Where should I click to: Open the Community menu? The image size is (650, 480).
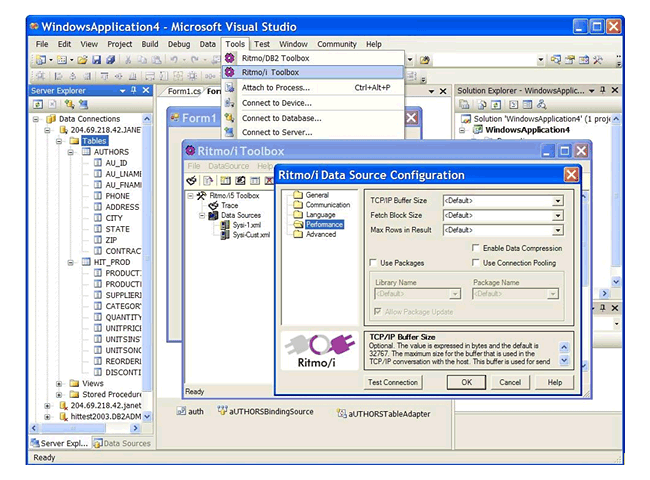click(x=337, y=44)
